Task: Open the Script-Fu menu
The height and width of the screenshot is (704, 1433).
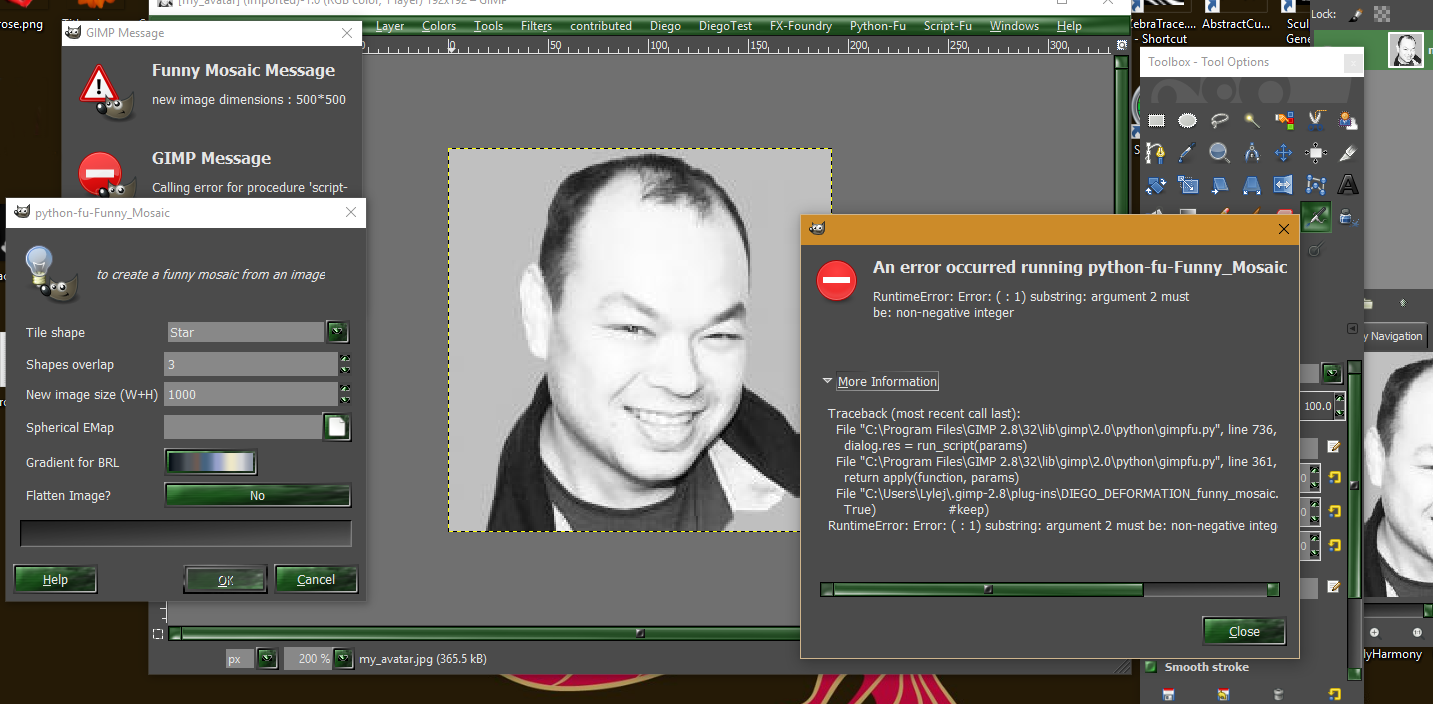Action: (x=948, y=26)
